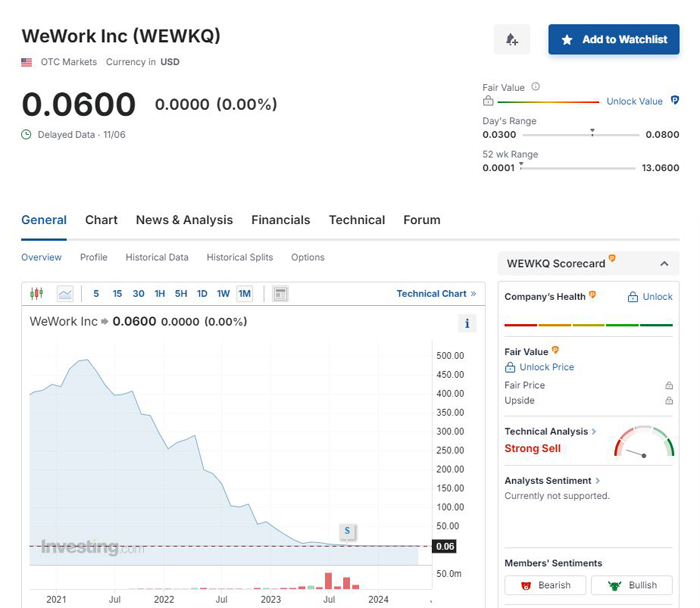Go to the Financials tab
This screenshot has width=700, height=608.
tap(281, 220)
